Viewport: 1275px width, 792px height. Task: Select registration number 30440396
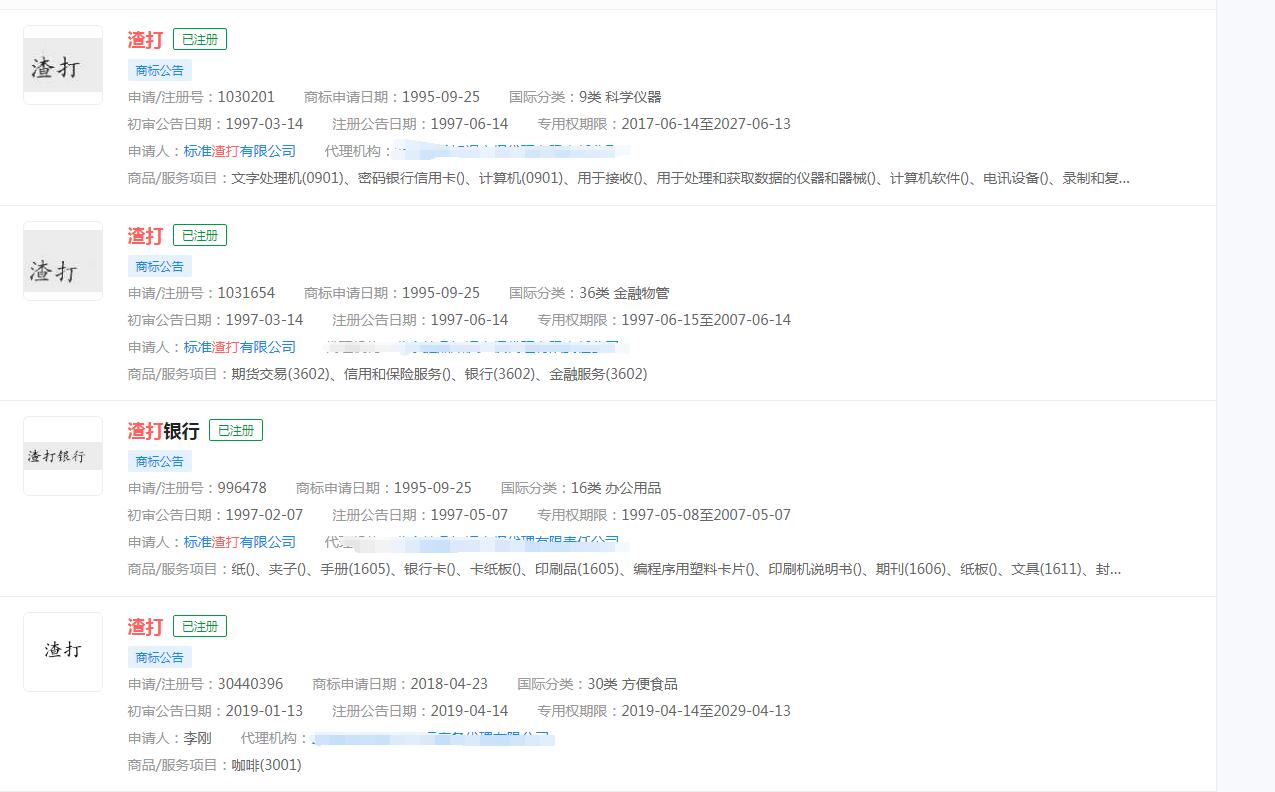[x=250, y=684]
